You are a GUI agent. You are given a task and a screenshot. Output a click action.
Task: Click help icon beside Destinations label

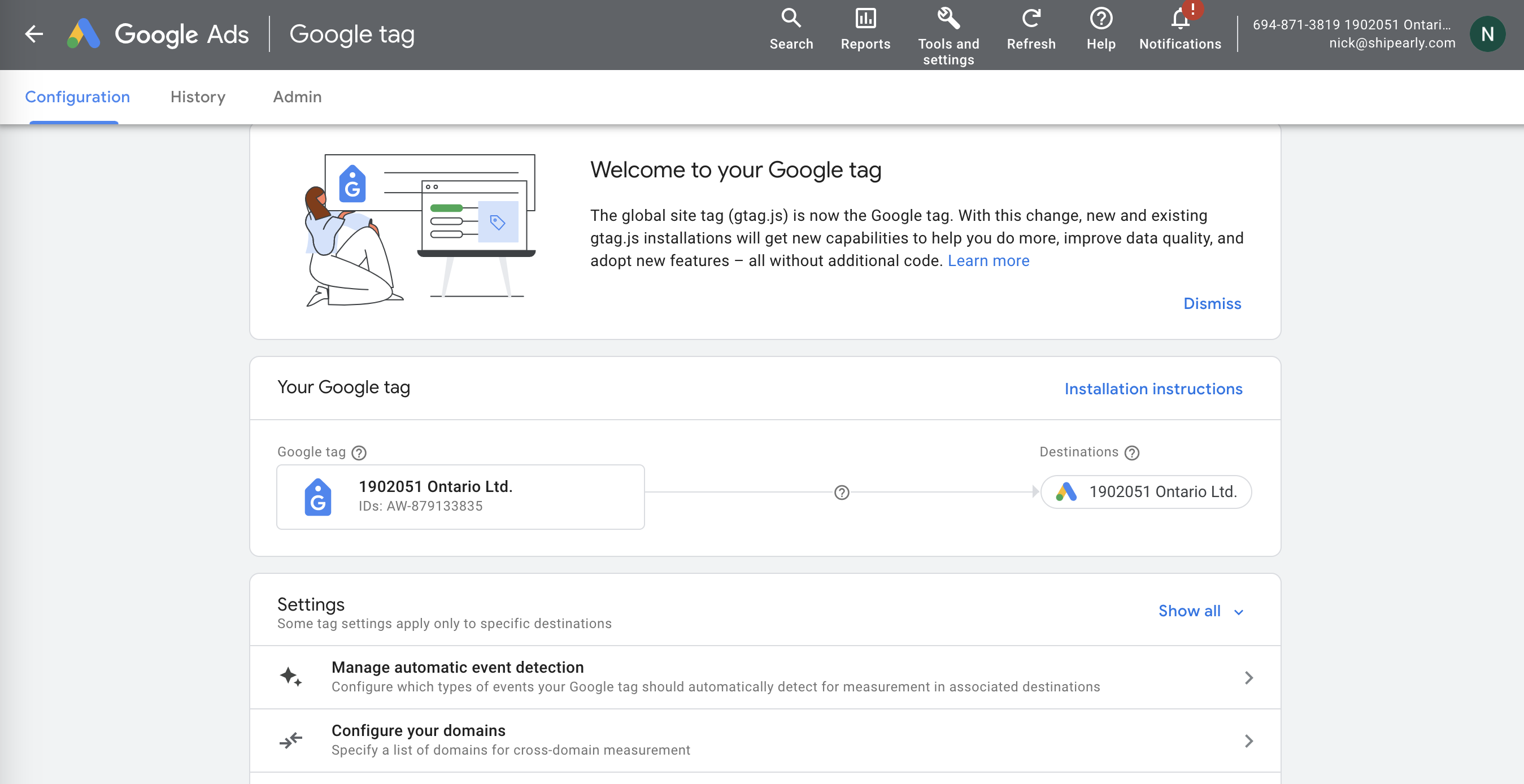pos(1132,452)
